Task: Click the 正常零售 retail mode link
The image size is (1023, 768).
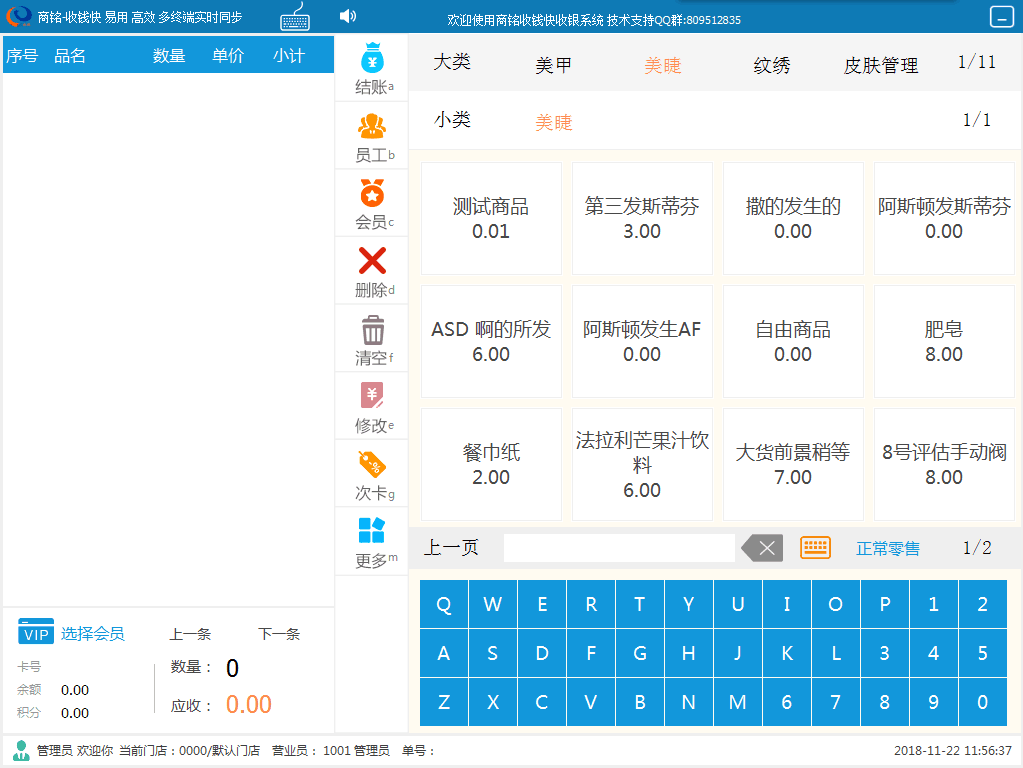Action: coord(888,548)
